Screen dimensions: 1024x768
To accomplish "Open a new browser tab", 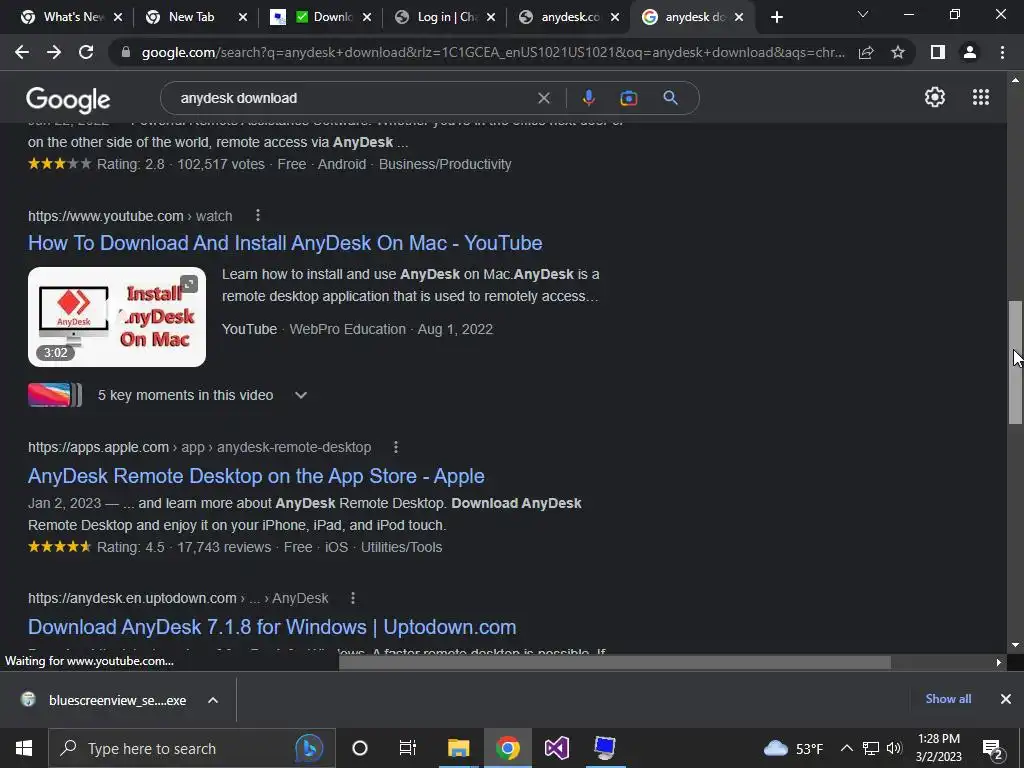I will (776, 18).
